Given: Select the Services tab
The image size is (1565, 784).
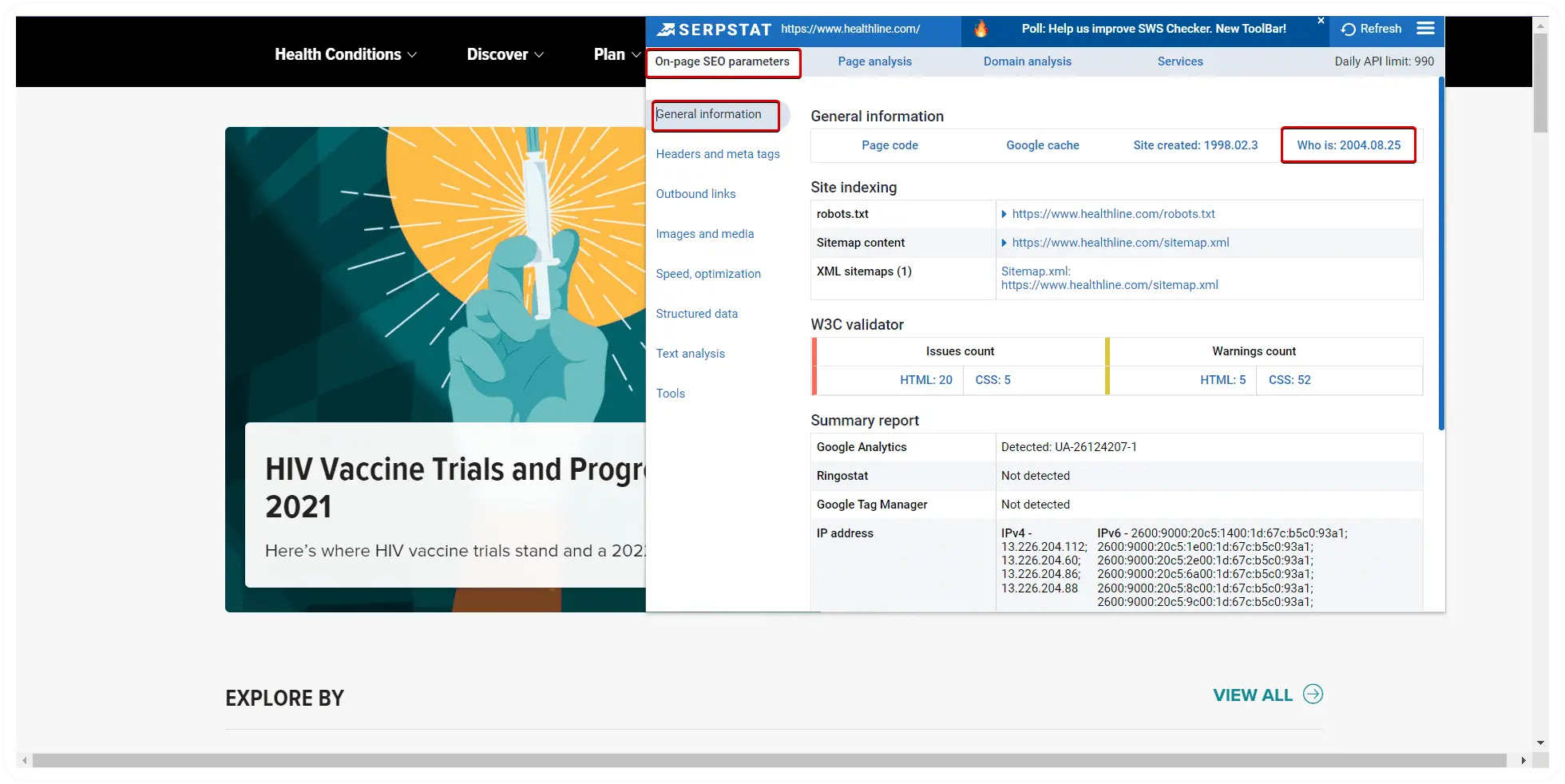Looking at the screenshot, I should pos(1180,61).
